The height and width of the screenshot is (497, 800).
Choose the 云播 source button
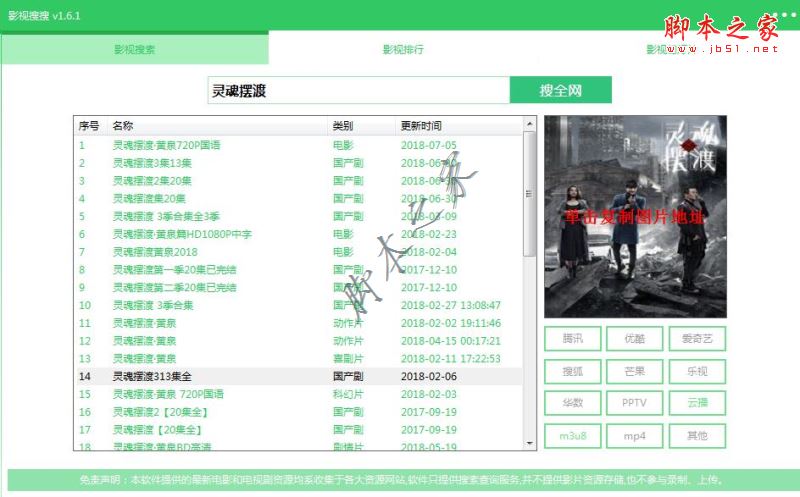[697, 403]
